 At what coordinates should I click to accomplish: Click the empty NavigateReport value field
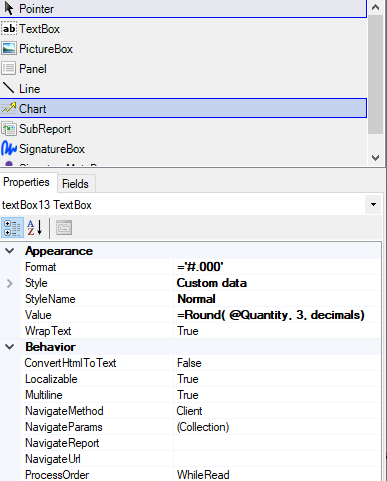pos(277,443)
